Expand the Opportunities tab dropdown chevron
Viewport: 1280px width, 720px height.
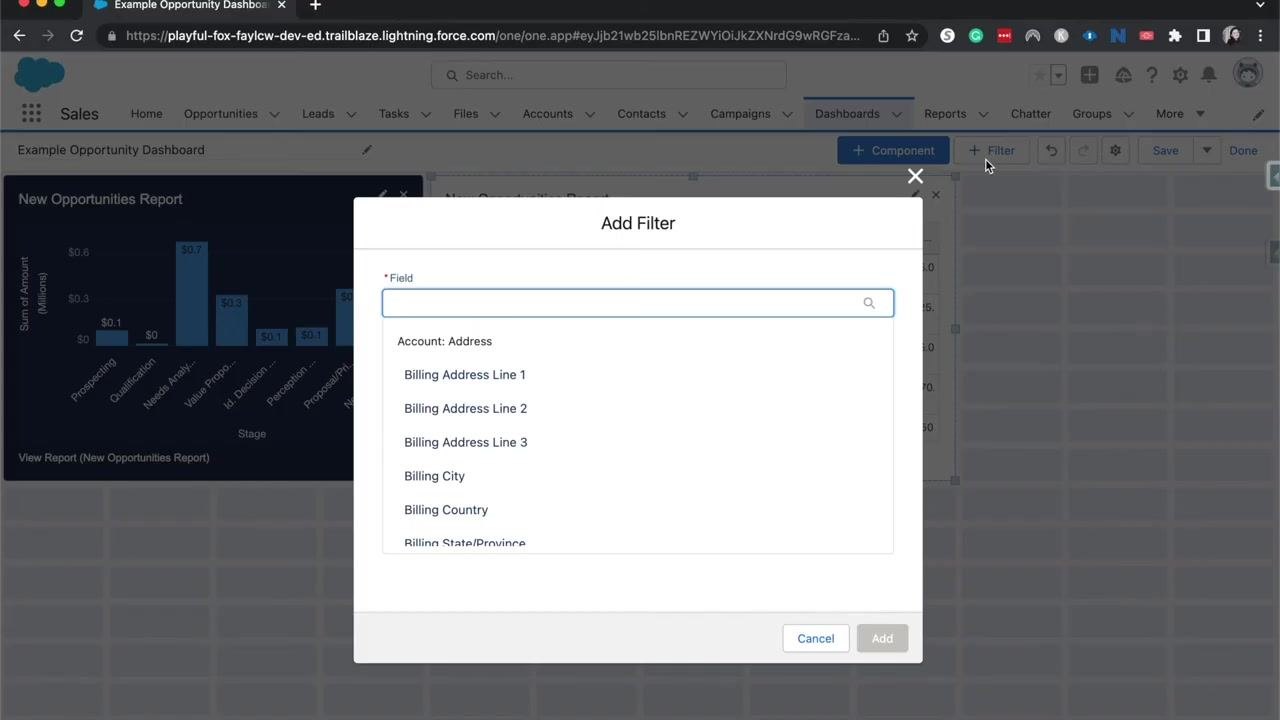tap(275, 114)
